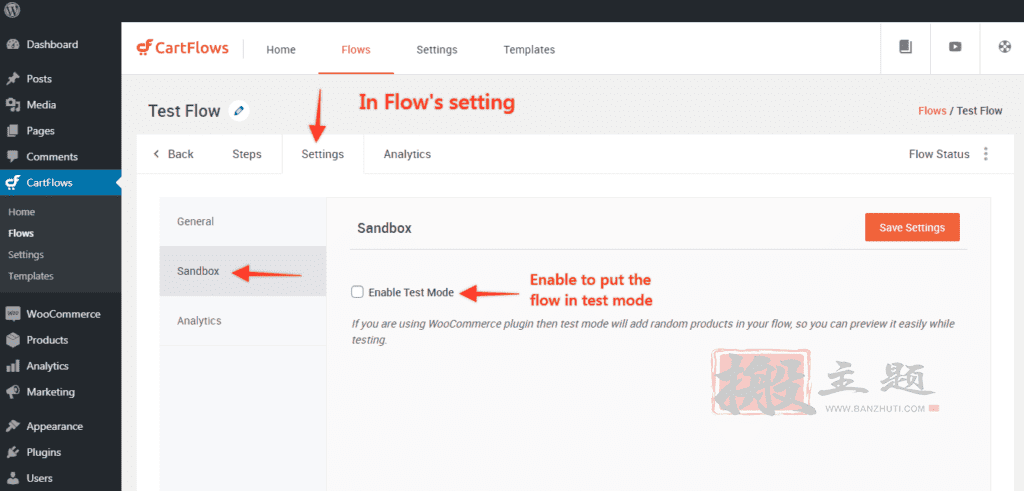Open the Home tab in CartFlows header
1024x491 pixels.
[x=281, y=50]
